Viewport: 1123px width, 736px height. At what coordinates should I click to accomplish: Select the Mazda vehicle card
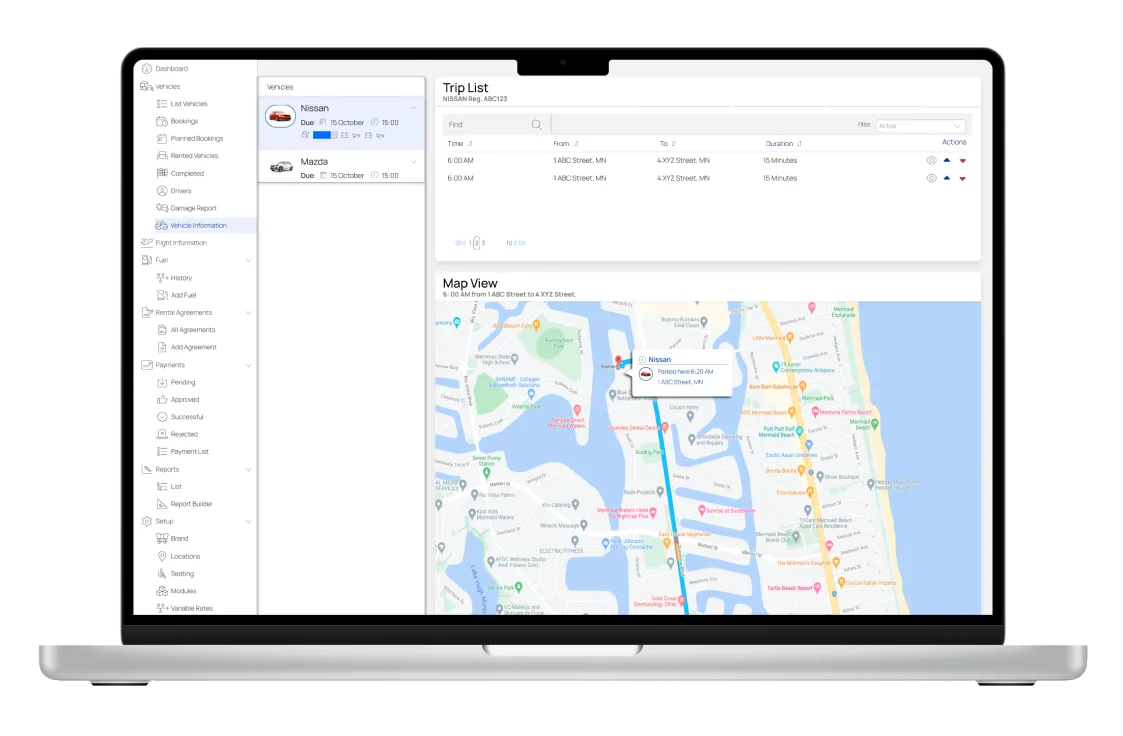pyautogui.click(x=341, y=168)
